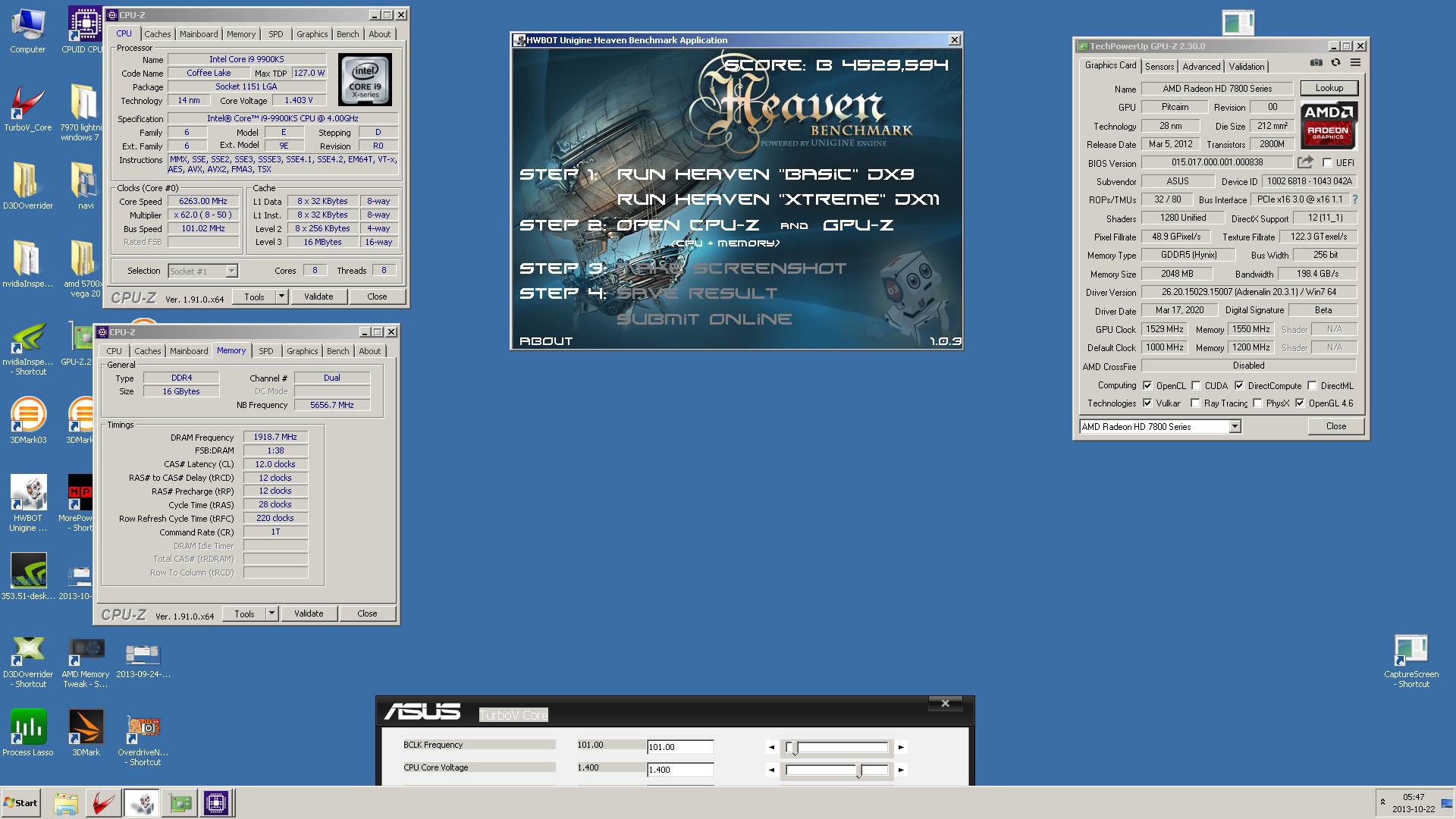The width and height of the screenshot is (1456, 819).
Task: Open the nvidiaInspector folder icon
Action: pyautogui.click(x=27, y=264)
